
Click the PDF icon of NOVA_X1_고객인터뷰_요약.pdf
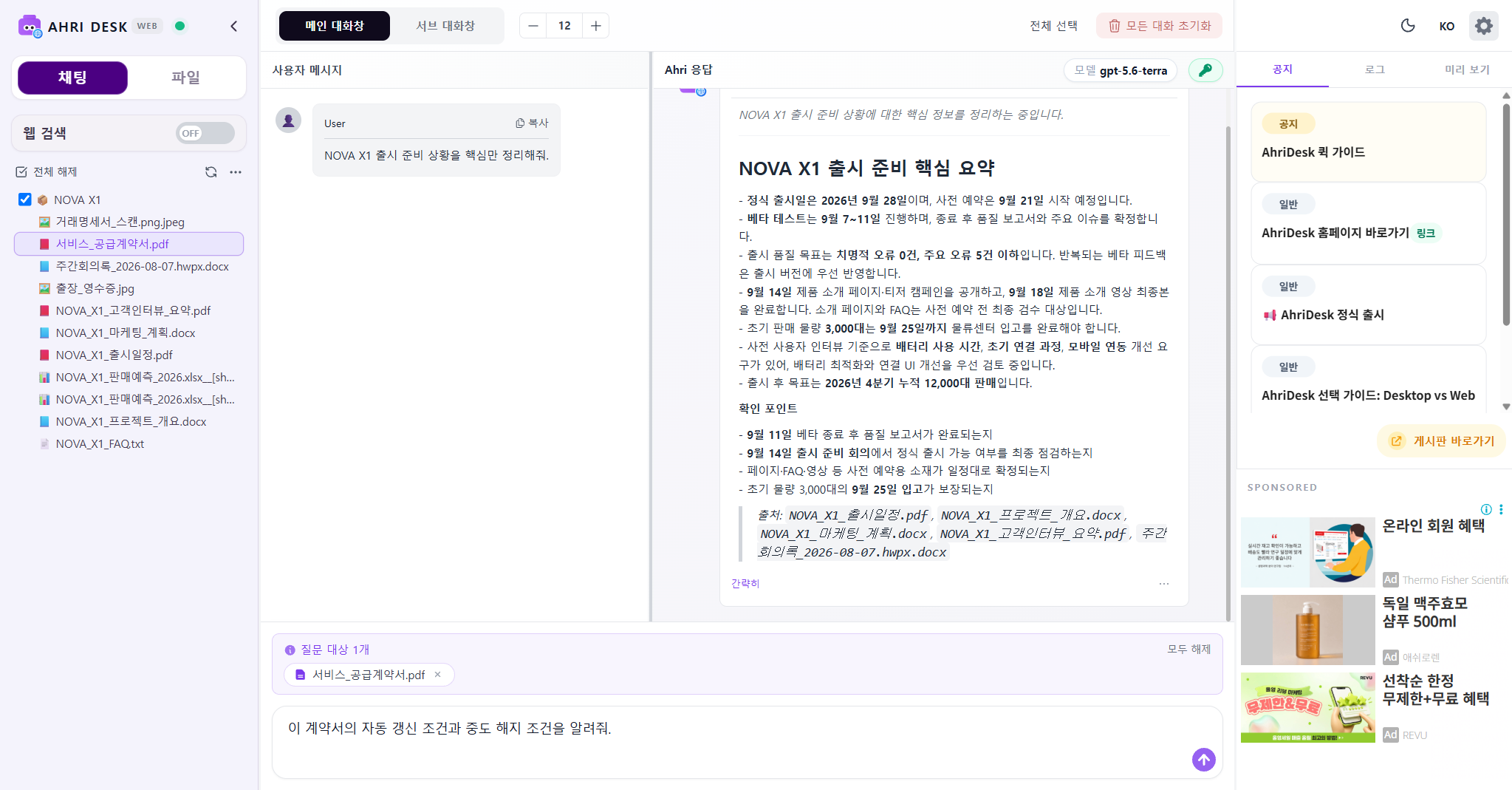coord(44,310)
